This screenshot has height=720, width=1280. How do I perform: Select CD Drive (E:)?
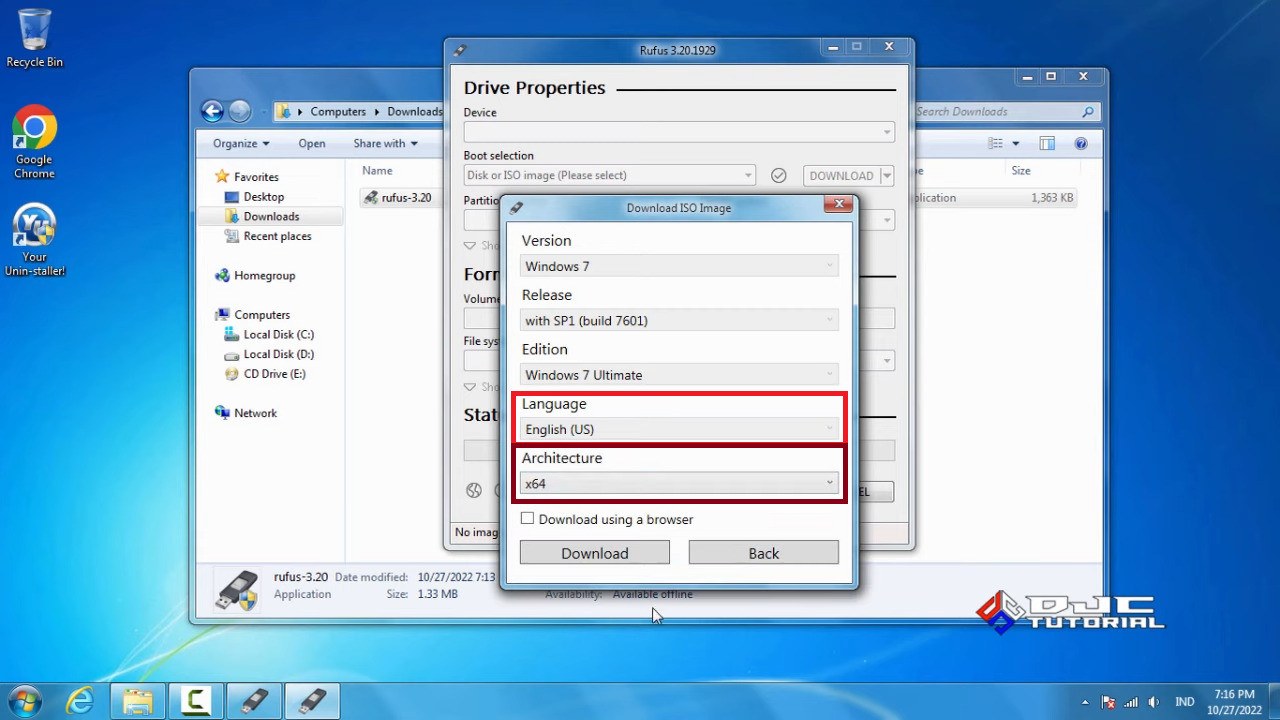click(274, 374)
